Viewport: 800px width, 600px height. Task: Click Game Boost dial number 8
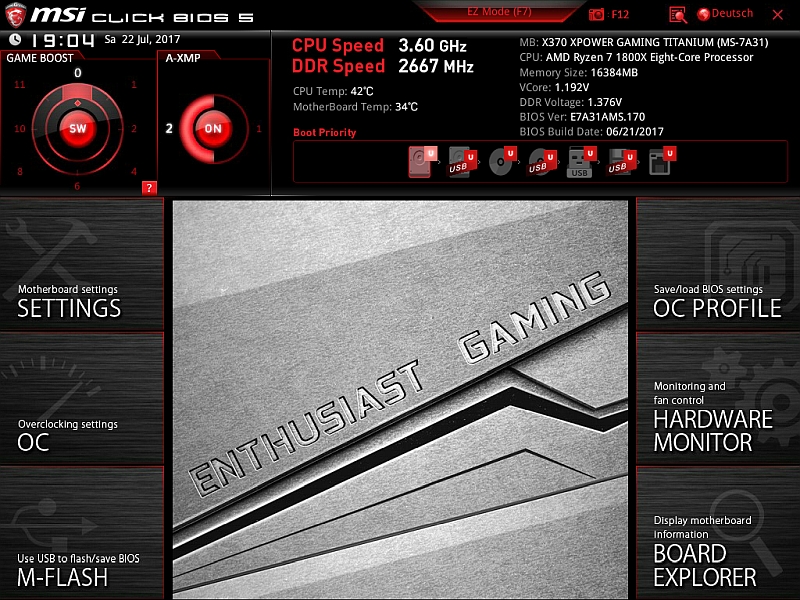[x=20, y=171]
